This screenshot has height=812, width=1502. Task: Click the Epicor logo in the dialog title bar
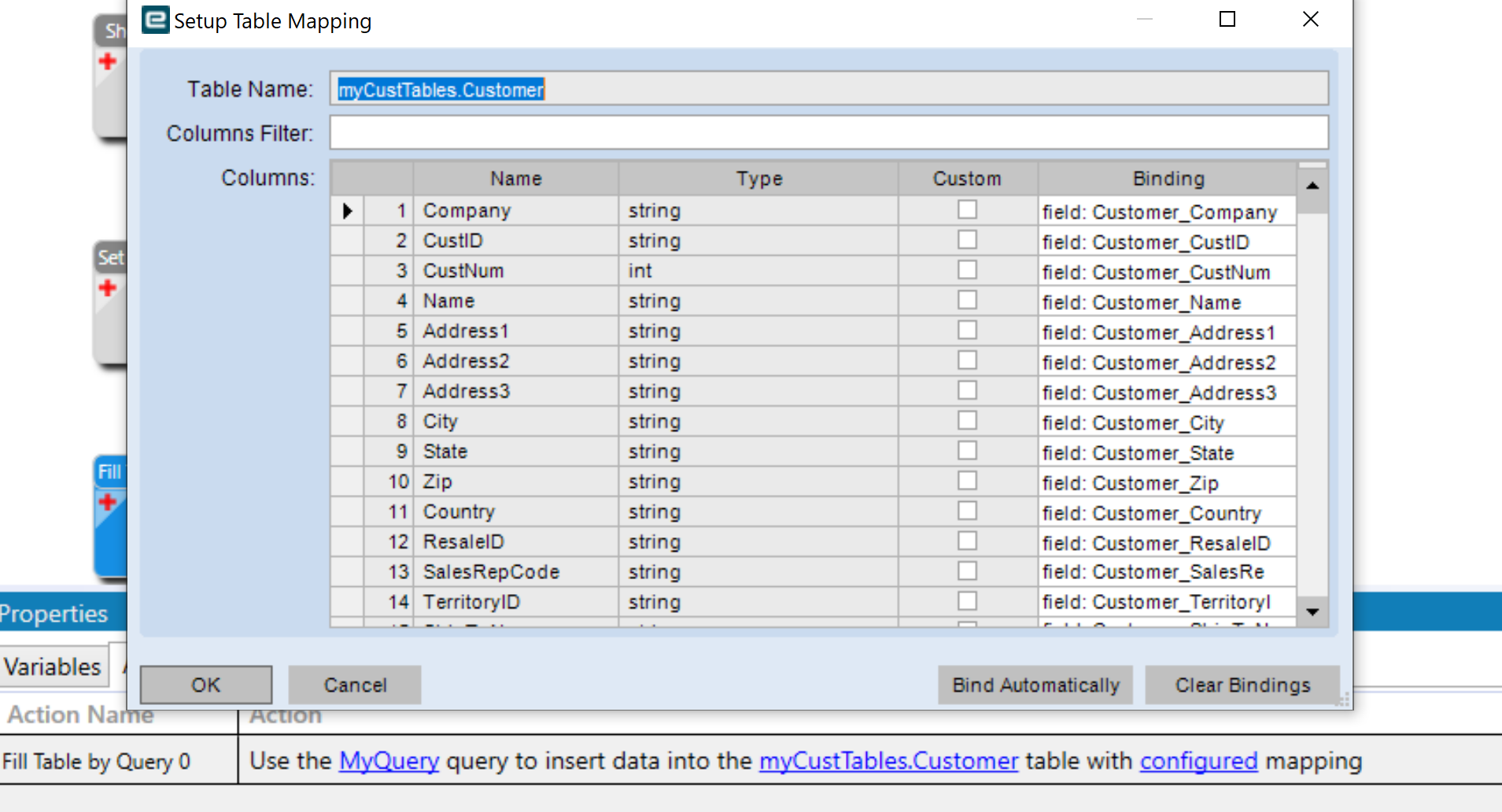154,20
